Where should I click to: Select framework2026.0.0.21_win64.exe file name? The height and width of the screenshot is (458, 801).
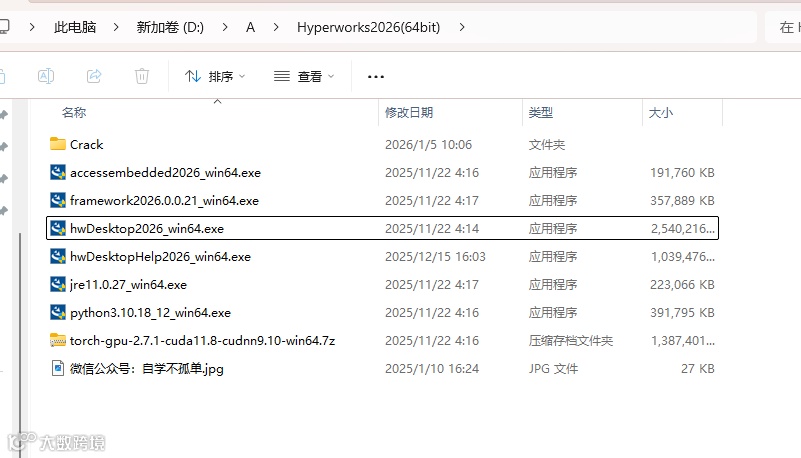[x=164, y=201]
